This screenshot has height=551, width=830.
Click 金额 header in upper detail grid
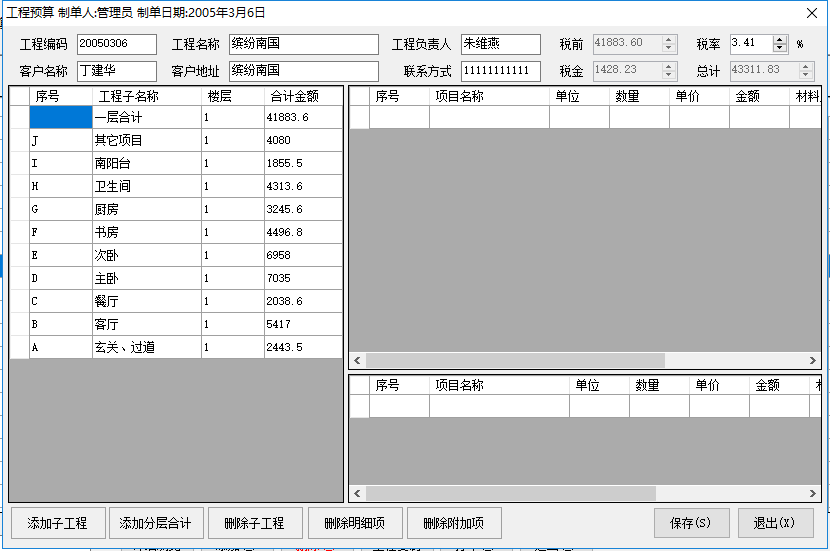pos(759,96)
